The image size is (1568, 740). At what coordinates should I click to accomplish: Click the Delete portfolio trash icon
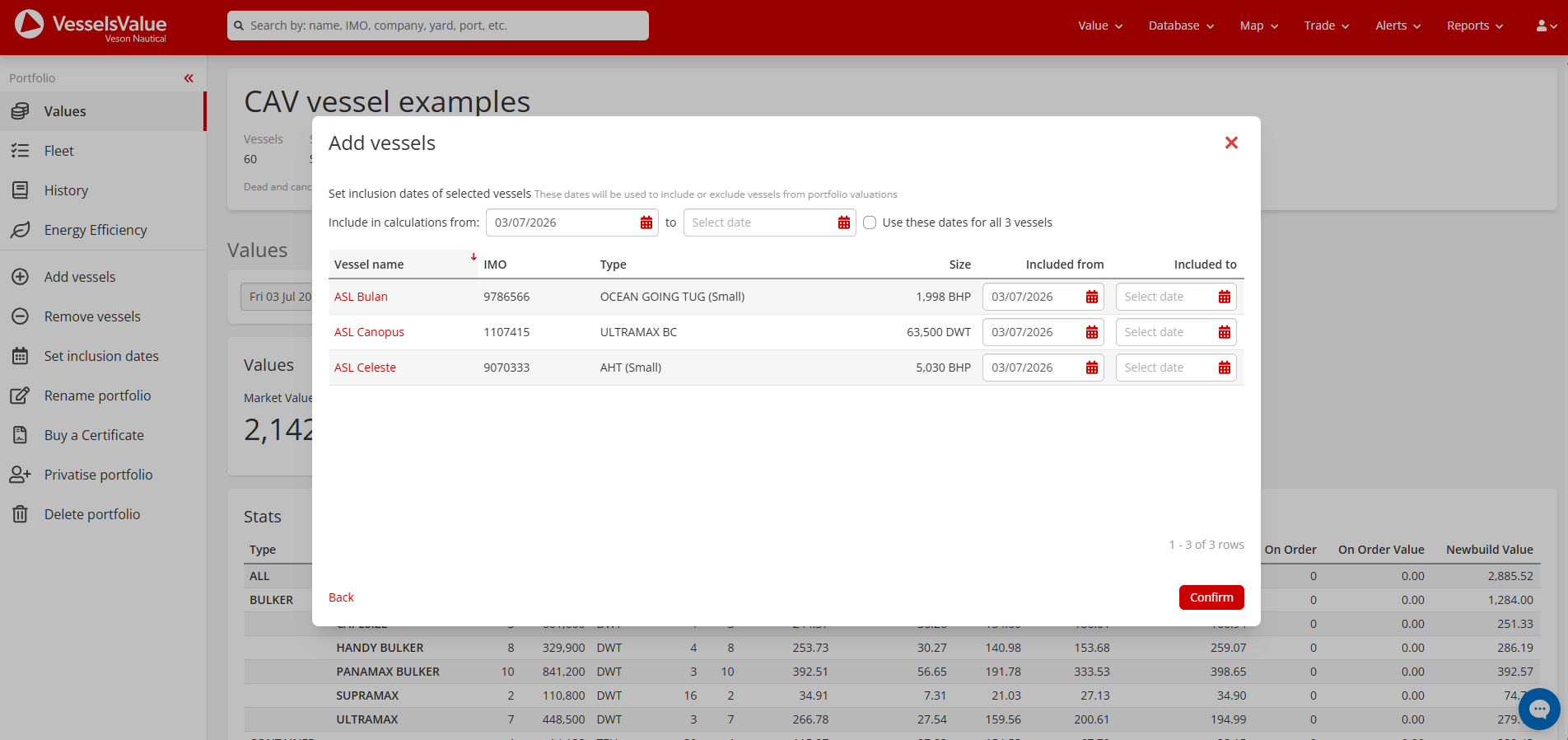point(21,514)
